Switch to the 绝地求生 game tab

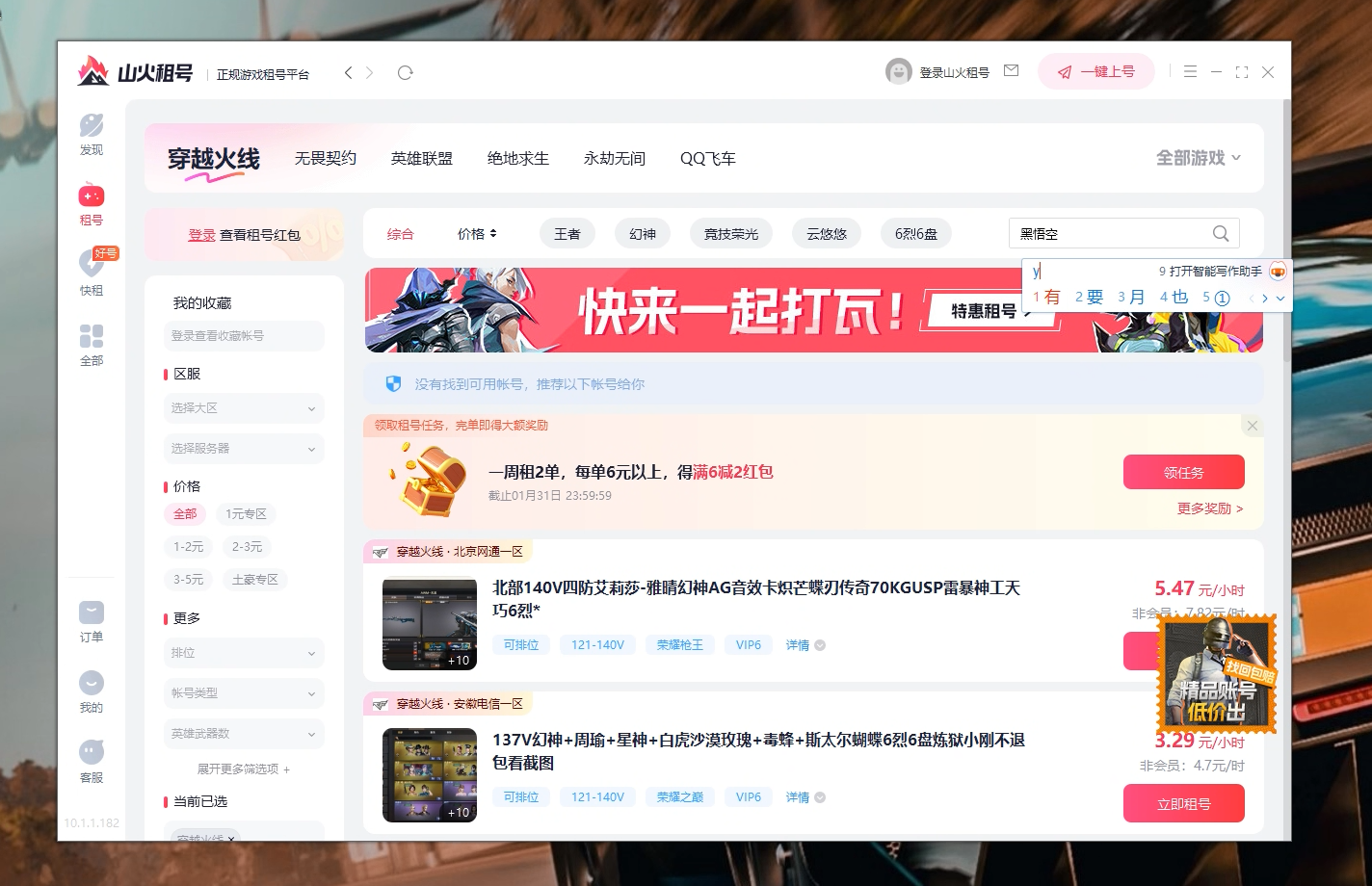(x=518, y=159)
